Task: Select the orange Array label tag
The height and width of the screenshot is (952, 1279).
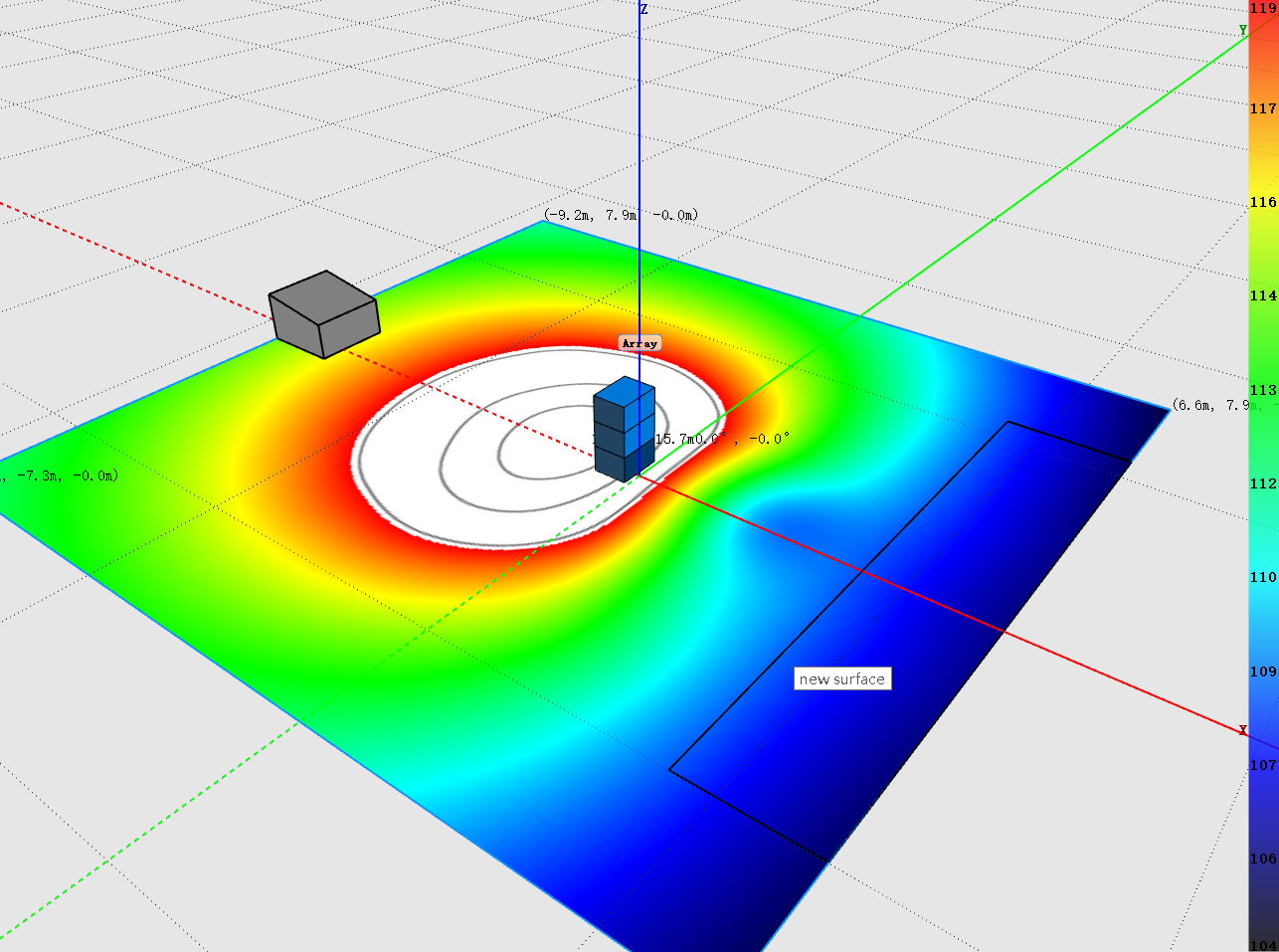Action: [x=639, y=343]
